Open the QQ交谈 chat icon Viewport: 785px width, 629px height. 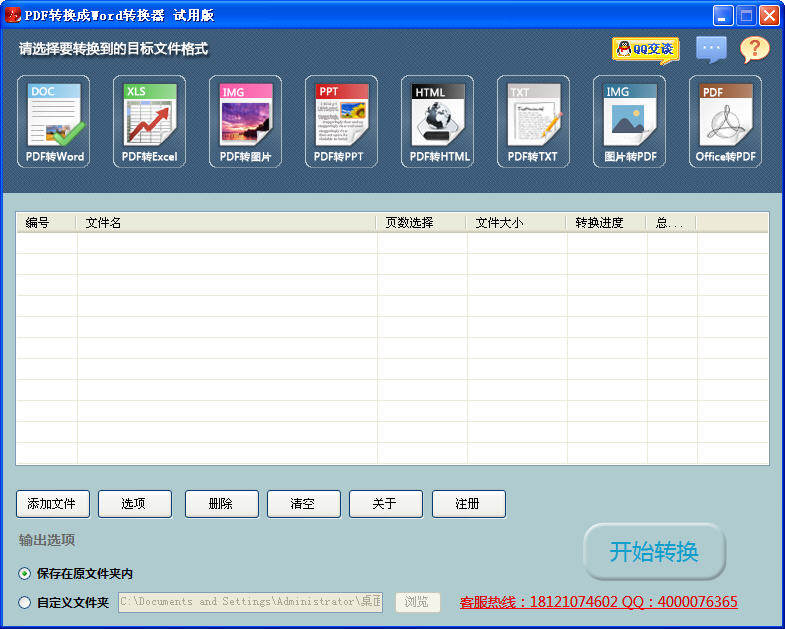(x=645, y=49)
